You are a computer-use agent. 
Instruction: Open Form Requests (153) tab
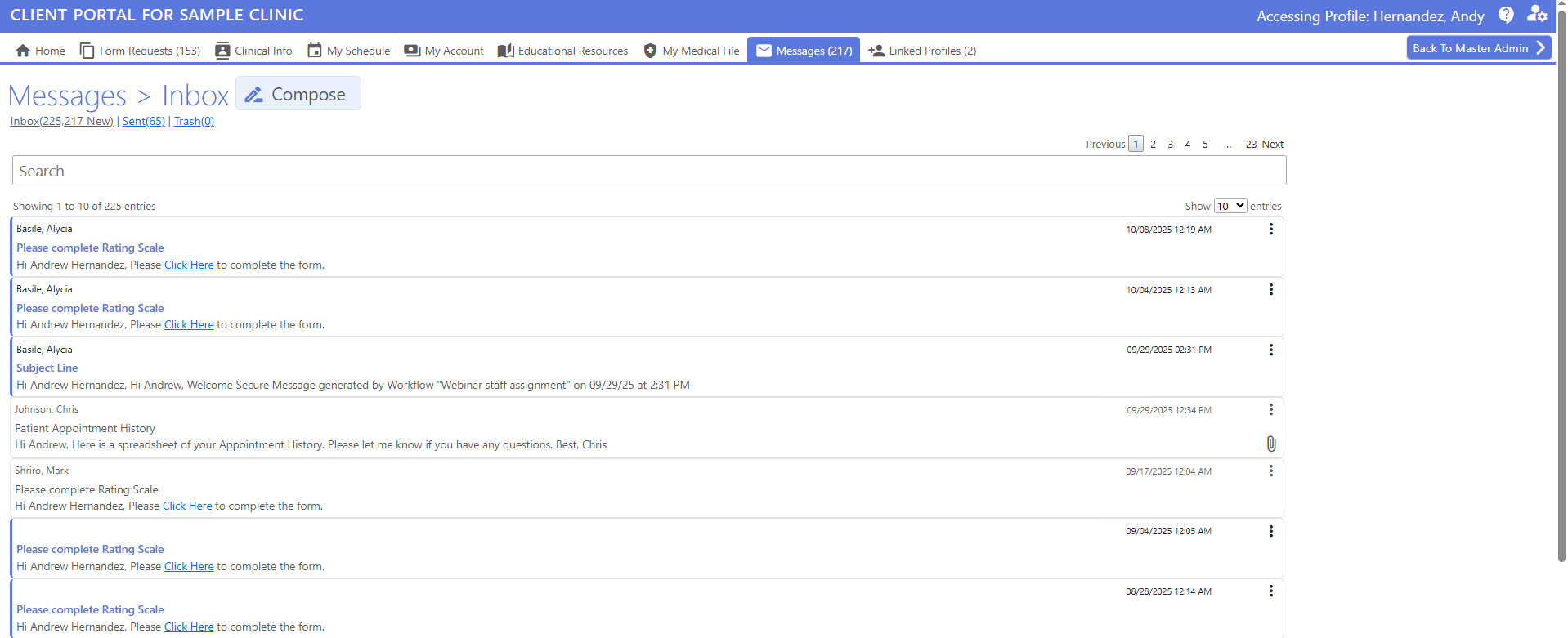point(140,51)
